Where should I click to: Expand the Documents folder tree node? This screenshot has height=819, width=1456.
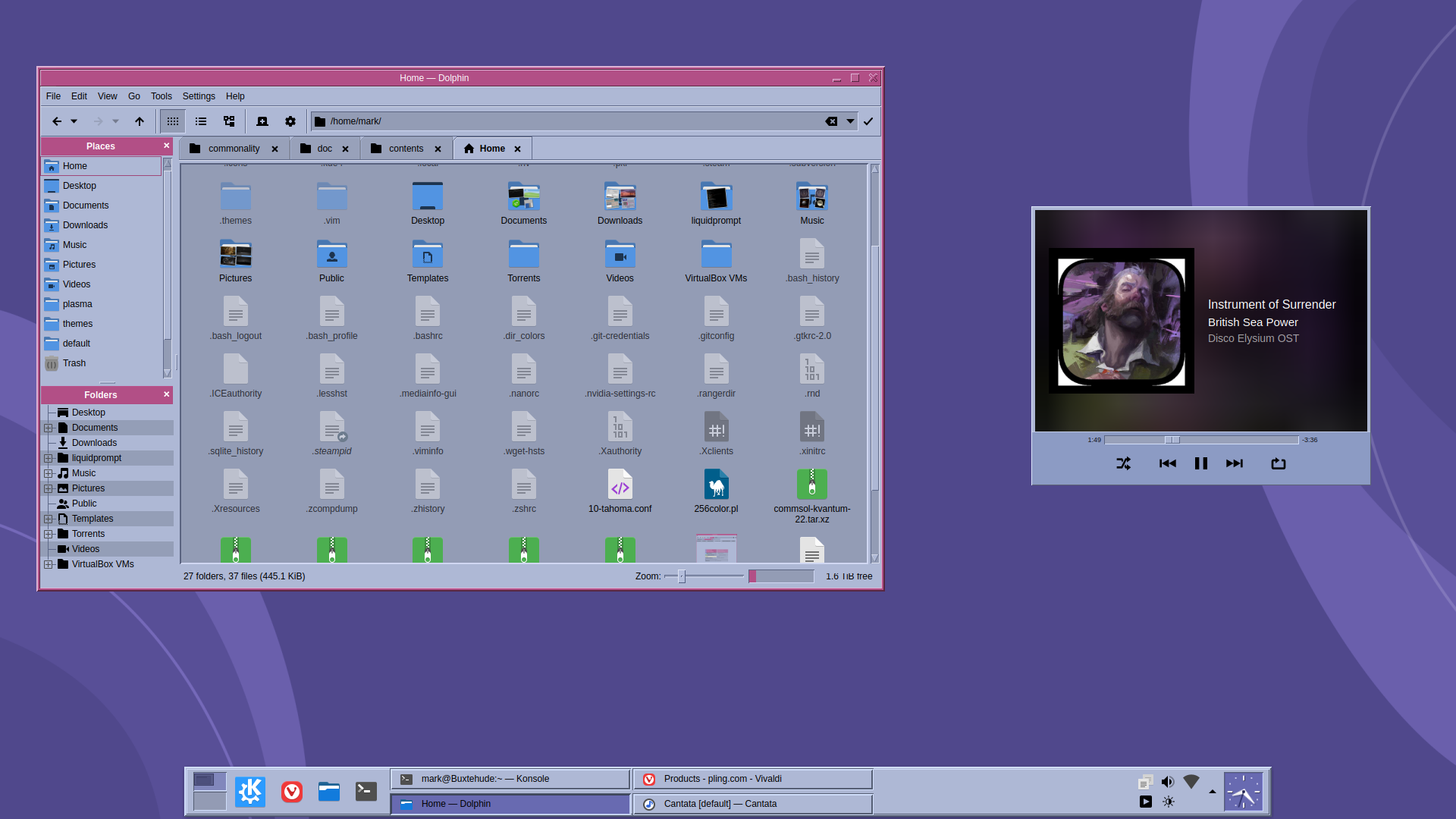pos(49,428)
